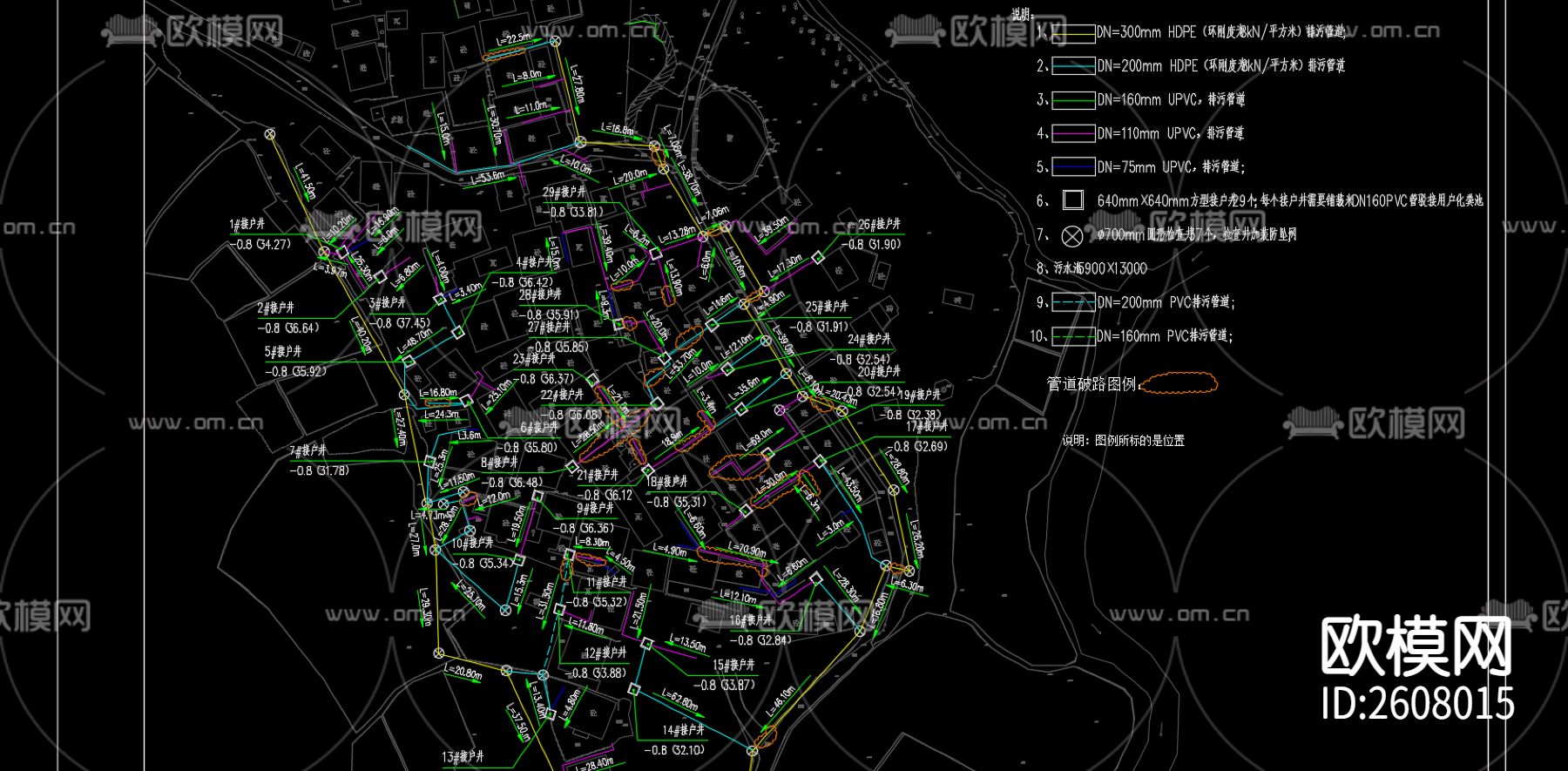The width and height of the screenshot is (1568, 771).
Task: Select the '7#接户井' well label
Action: [308, 450]
